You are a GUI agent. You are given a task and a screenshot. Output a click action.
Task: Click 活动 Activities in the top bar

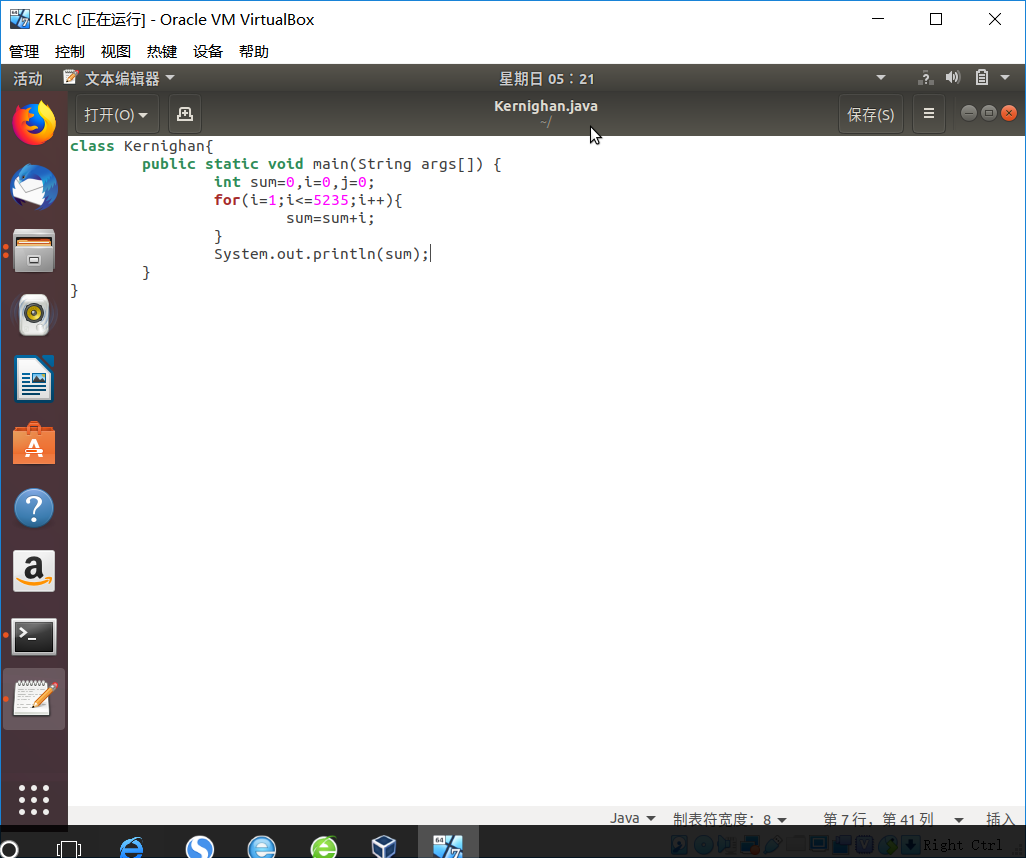[27, 79]
